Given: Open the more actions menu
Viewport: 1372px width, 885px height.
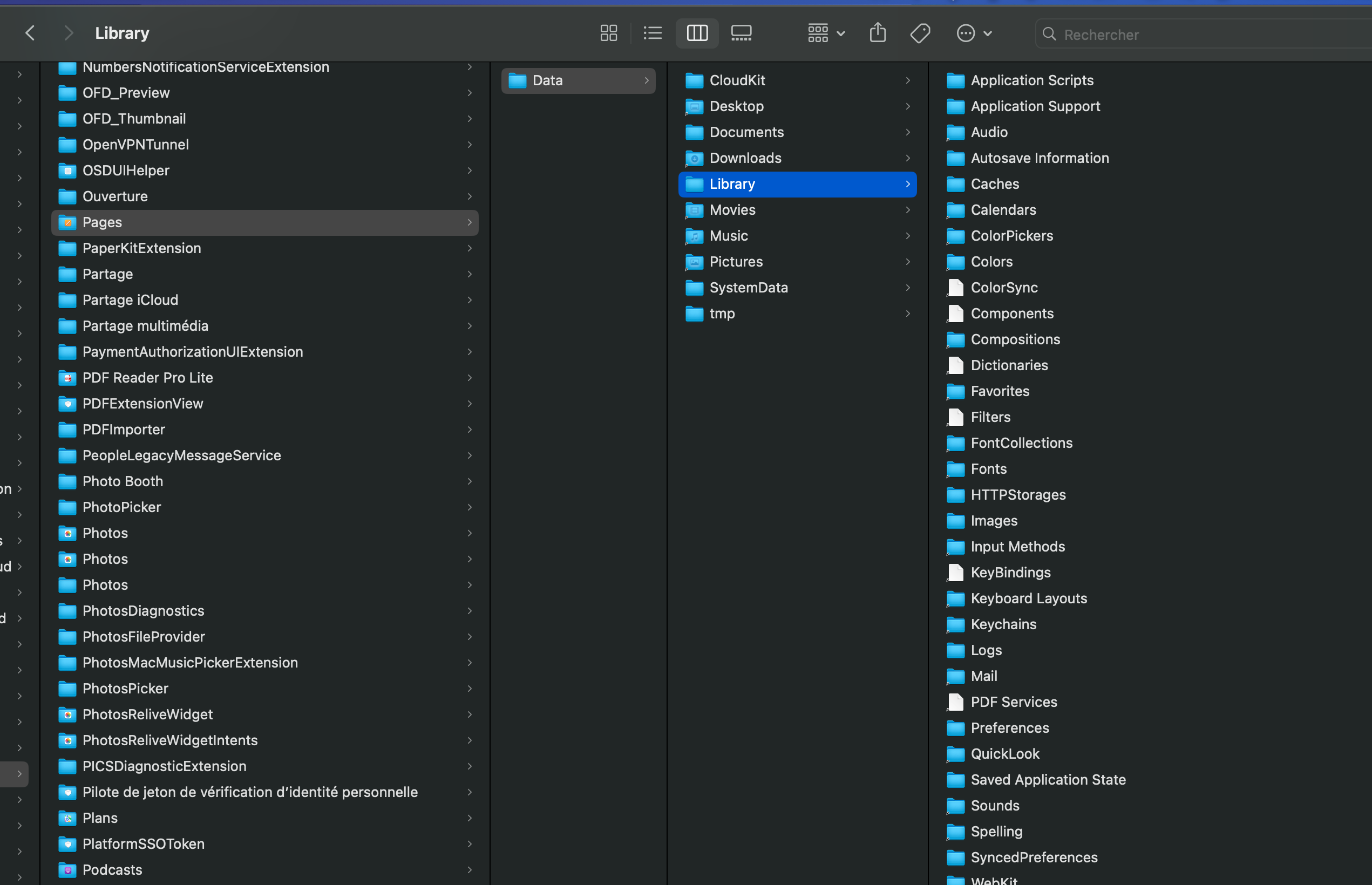Looking at the screenshot, I should pos(974,33).
